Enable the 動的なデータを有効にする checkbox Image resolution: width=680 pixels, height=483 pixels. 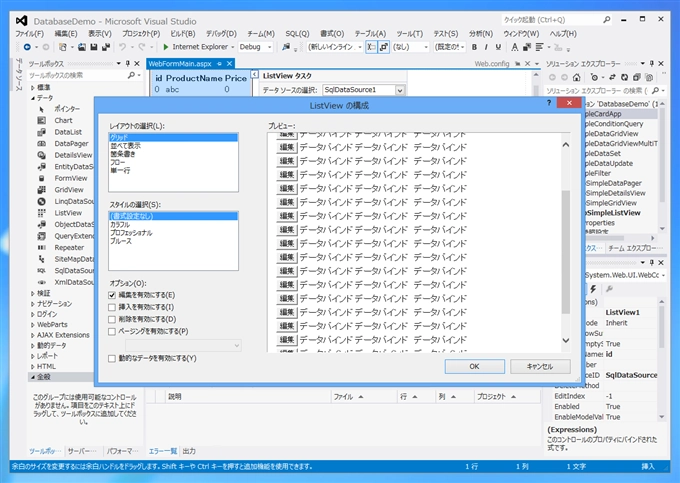coord(112,358)
